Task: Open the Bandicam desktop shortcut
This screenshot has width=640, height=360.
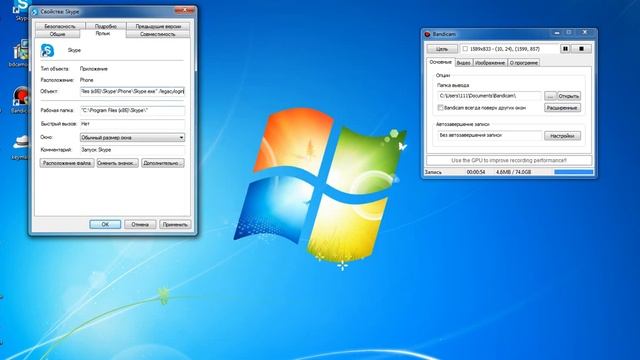Action: (x=20, y=100)
